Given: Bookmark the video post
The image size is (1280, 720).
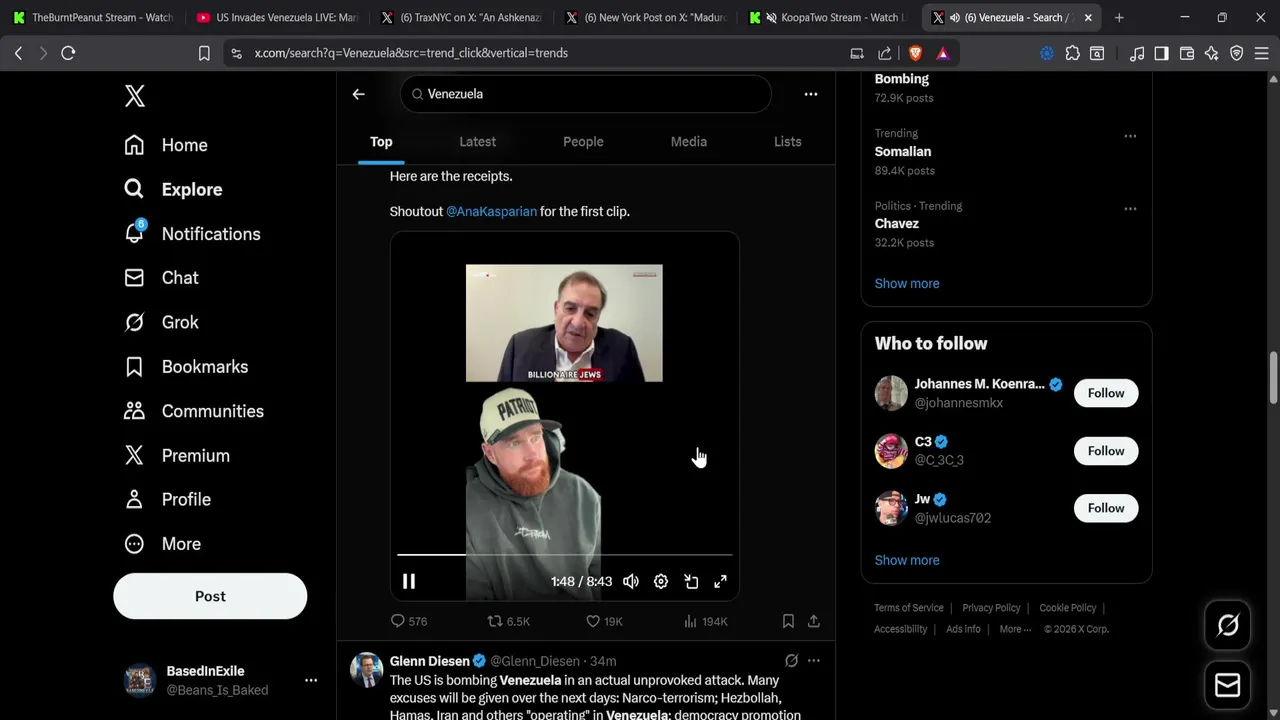Looking at the screenshot, I should click(x=788, y=621).
